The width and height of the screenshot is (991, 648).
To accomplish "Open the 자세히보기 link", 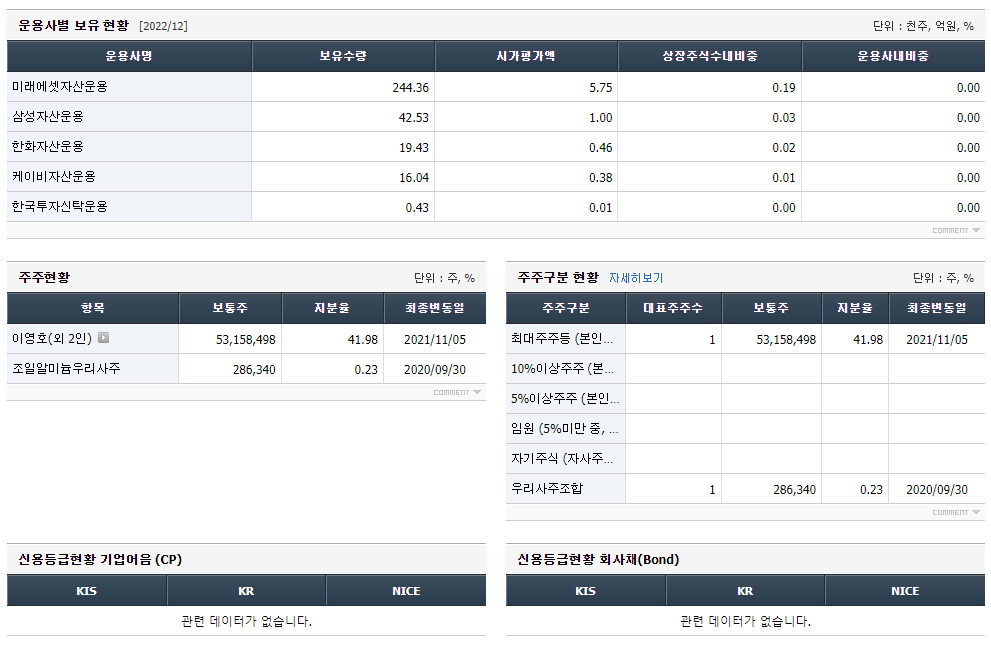I will [636, 278].
